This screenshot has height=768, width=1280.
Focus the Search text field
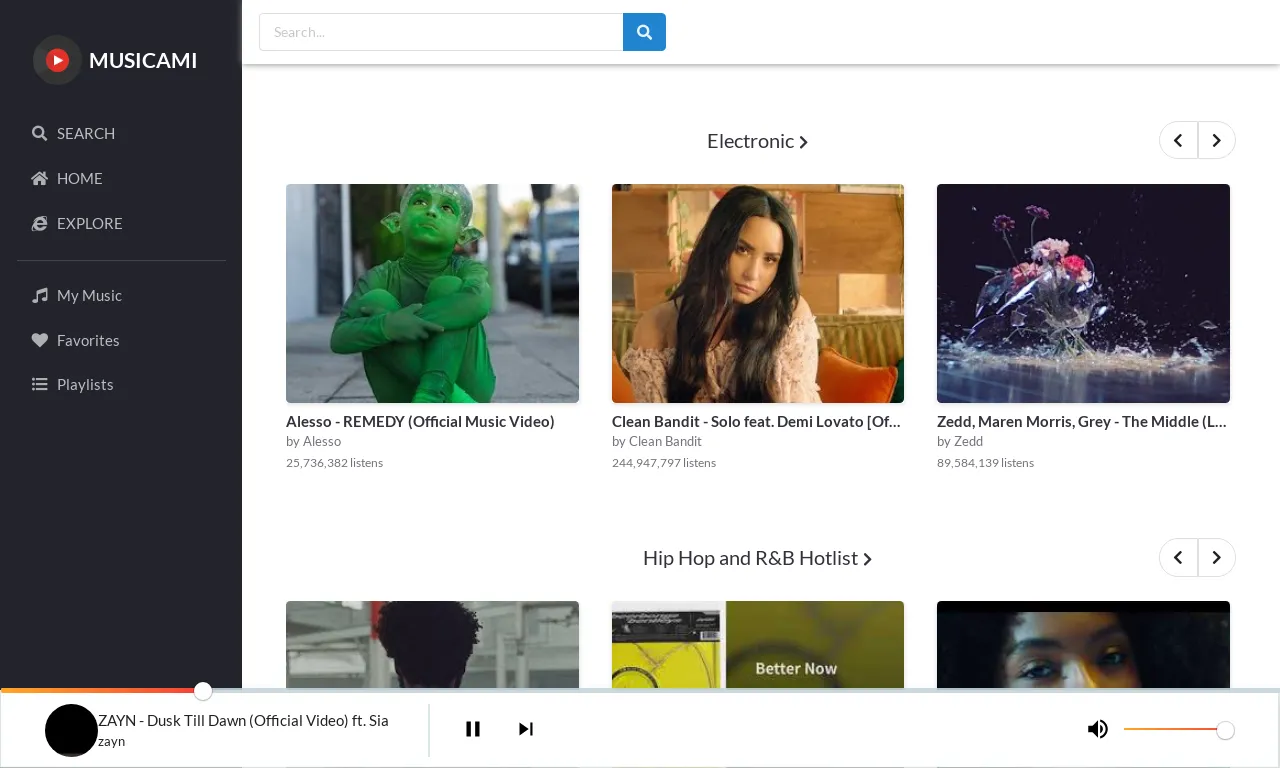[441, 32]
